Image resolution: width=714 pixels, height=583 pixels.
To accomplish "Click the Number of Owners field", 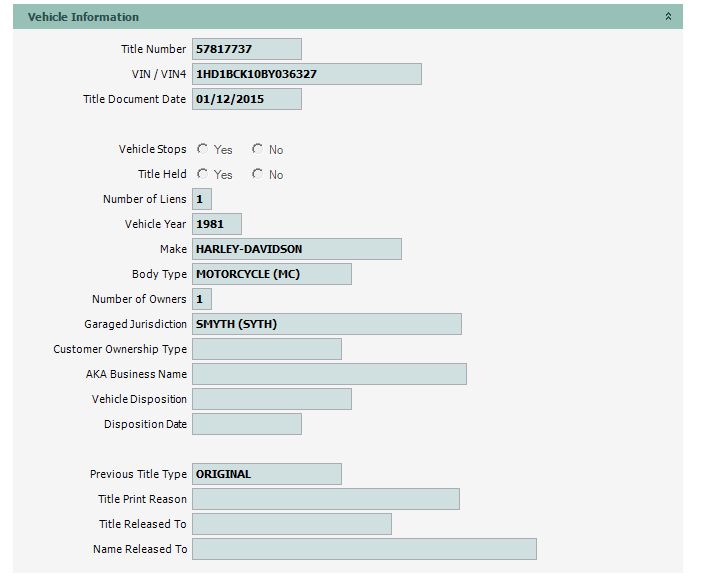I will click(201, 299).
